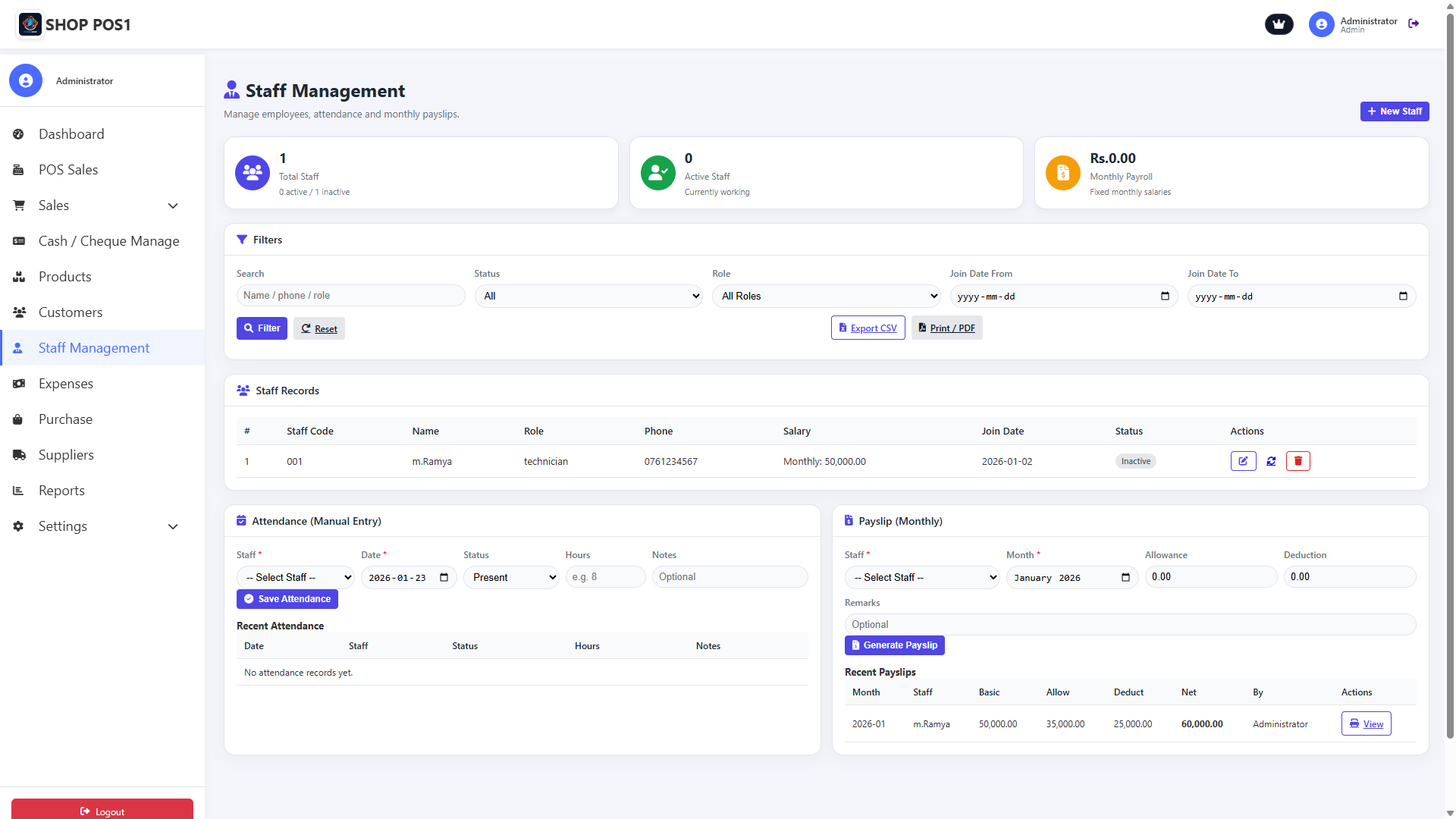This screenshot has width=1456, height=819.
Task: Click the Name / phone / role search field
Action: (x=350, y=296)
